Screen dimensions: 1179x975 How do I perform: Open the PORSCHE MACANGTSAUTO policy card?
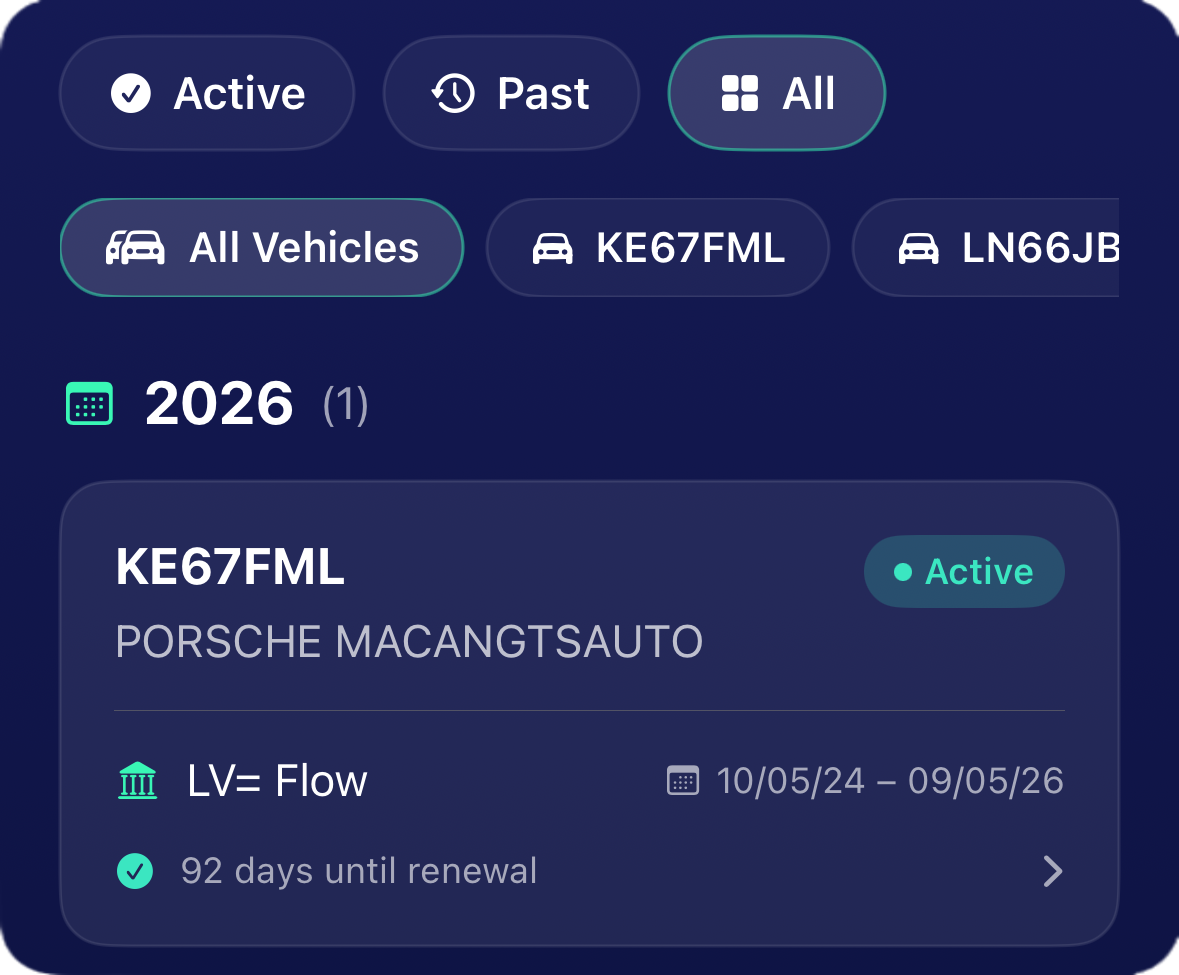point(500,640)
